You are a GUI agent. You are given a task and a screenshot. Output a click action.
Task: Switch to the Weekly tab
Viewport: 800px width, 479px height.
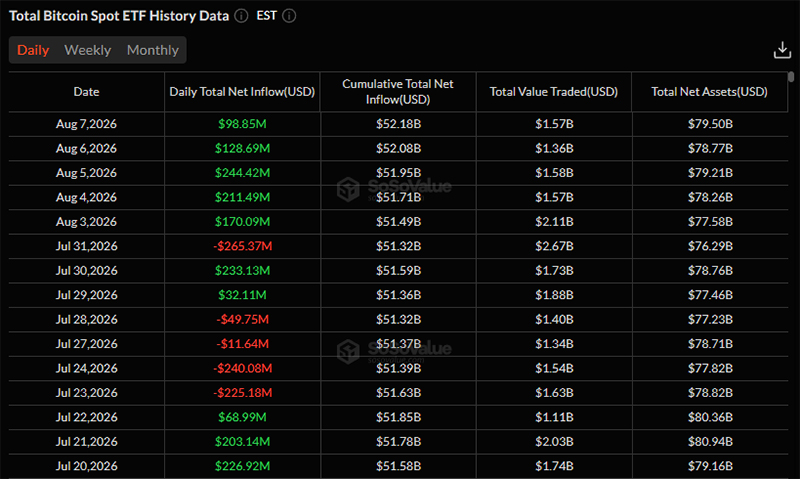click(x=88, y=50)
